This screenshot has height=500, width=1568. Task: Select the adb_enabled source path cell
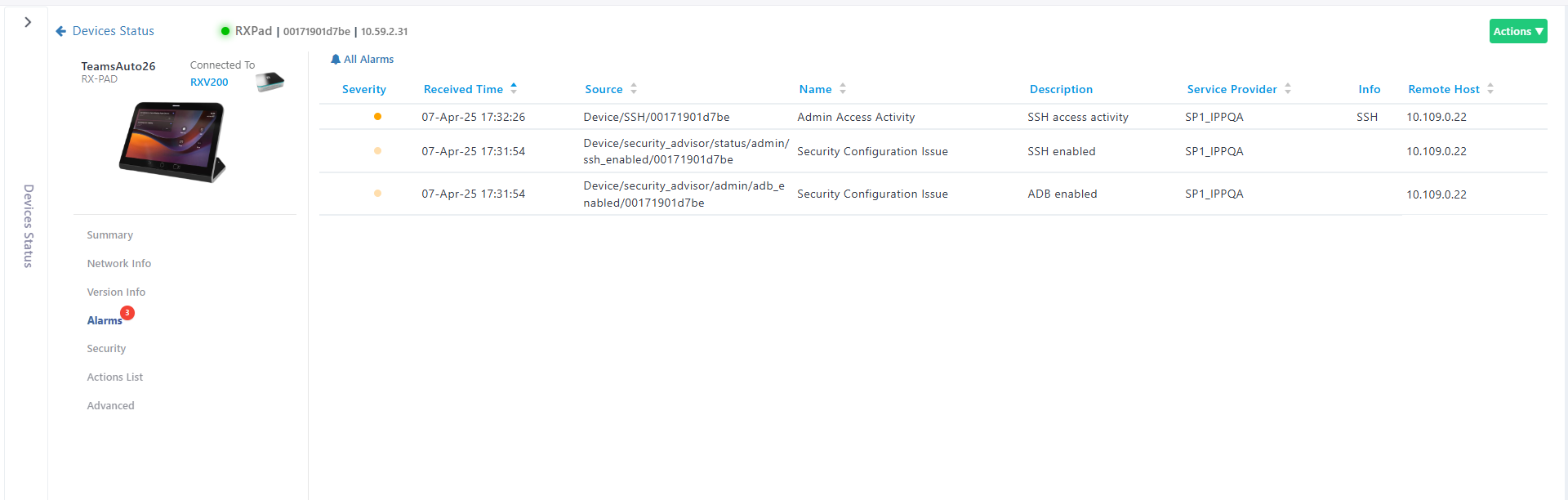point(684,194)
